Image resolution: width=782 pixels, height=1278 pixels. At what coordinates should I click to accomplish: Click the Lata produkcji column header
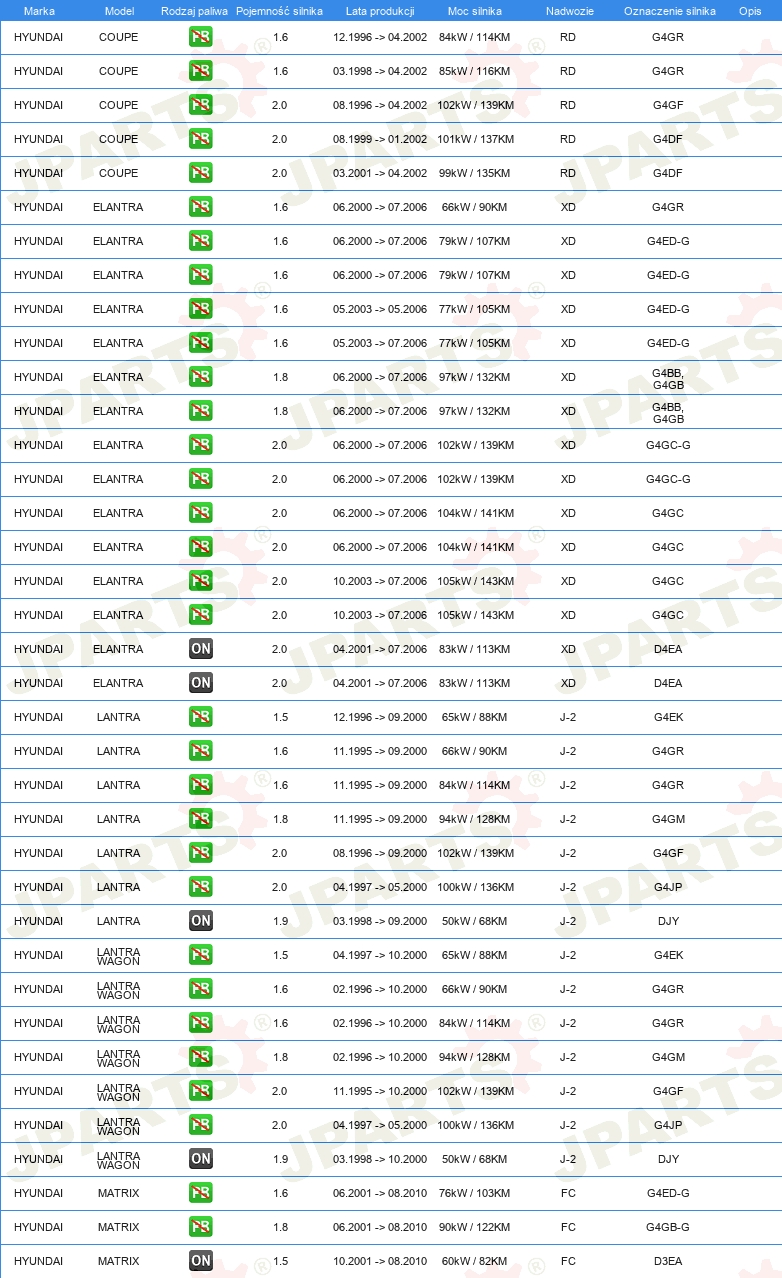pyautogui.click(x=380, y=11)
